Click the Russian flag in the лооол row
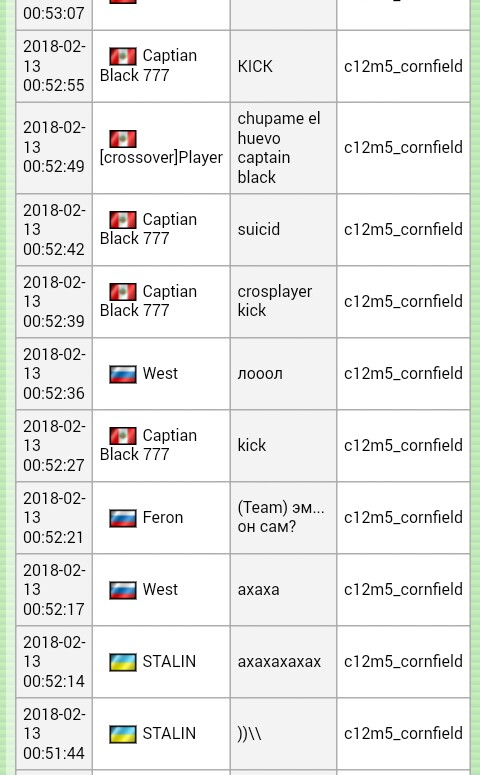This screenshot has width=480, height=775. point(123,374)
